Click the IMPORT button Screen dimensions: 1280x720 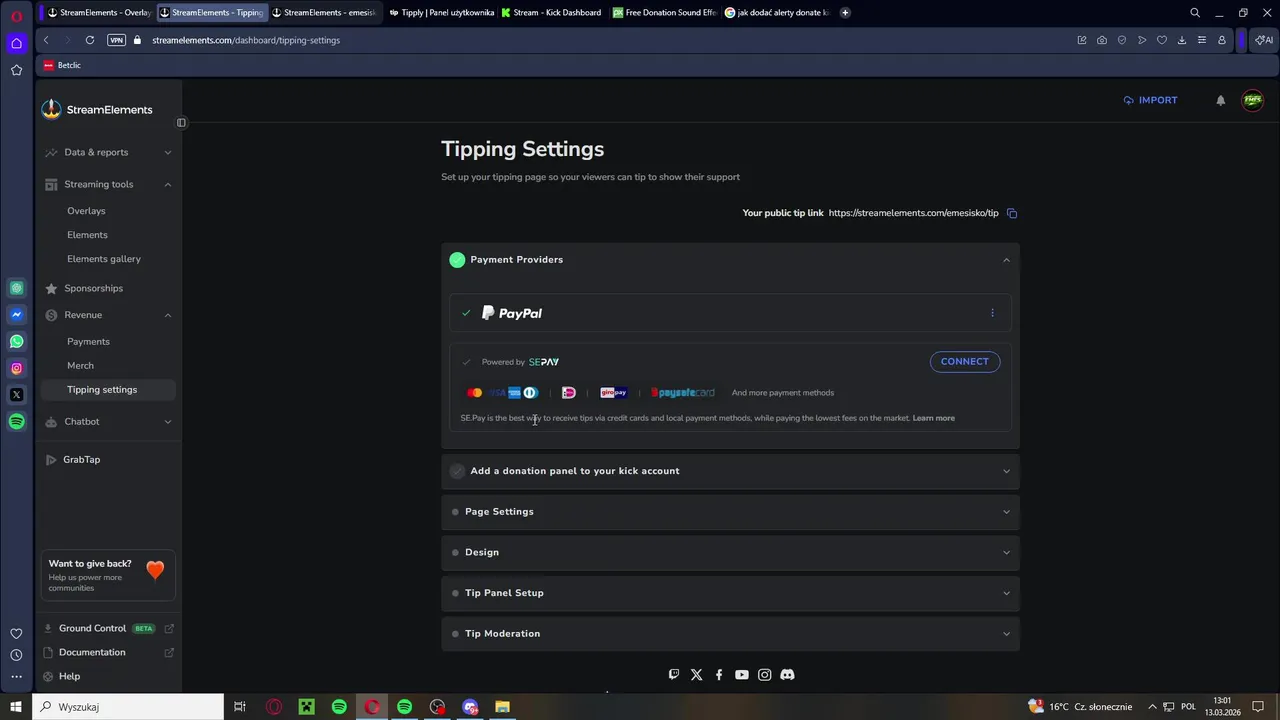coord(1150,100)
